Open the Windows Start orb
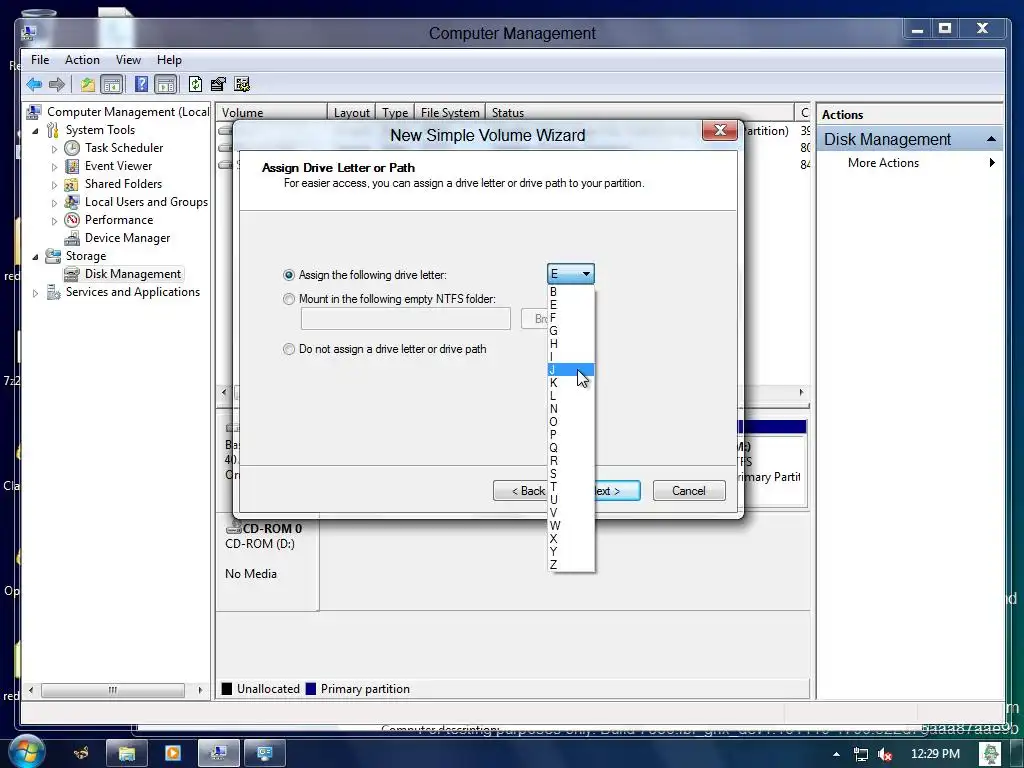 [25, 750]
